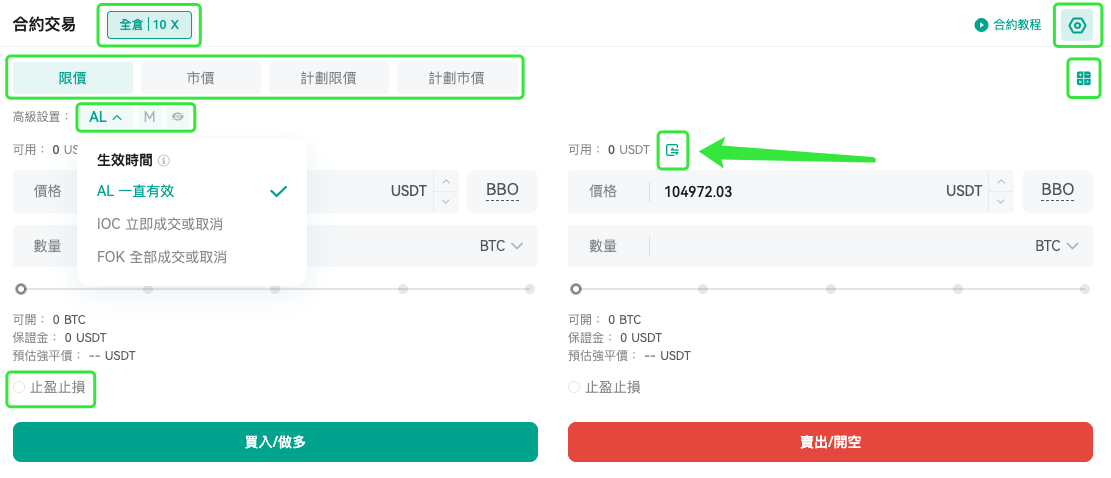
Task: Decrease sell price with down arrow
Action: (x=1000, y=201)
